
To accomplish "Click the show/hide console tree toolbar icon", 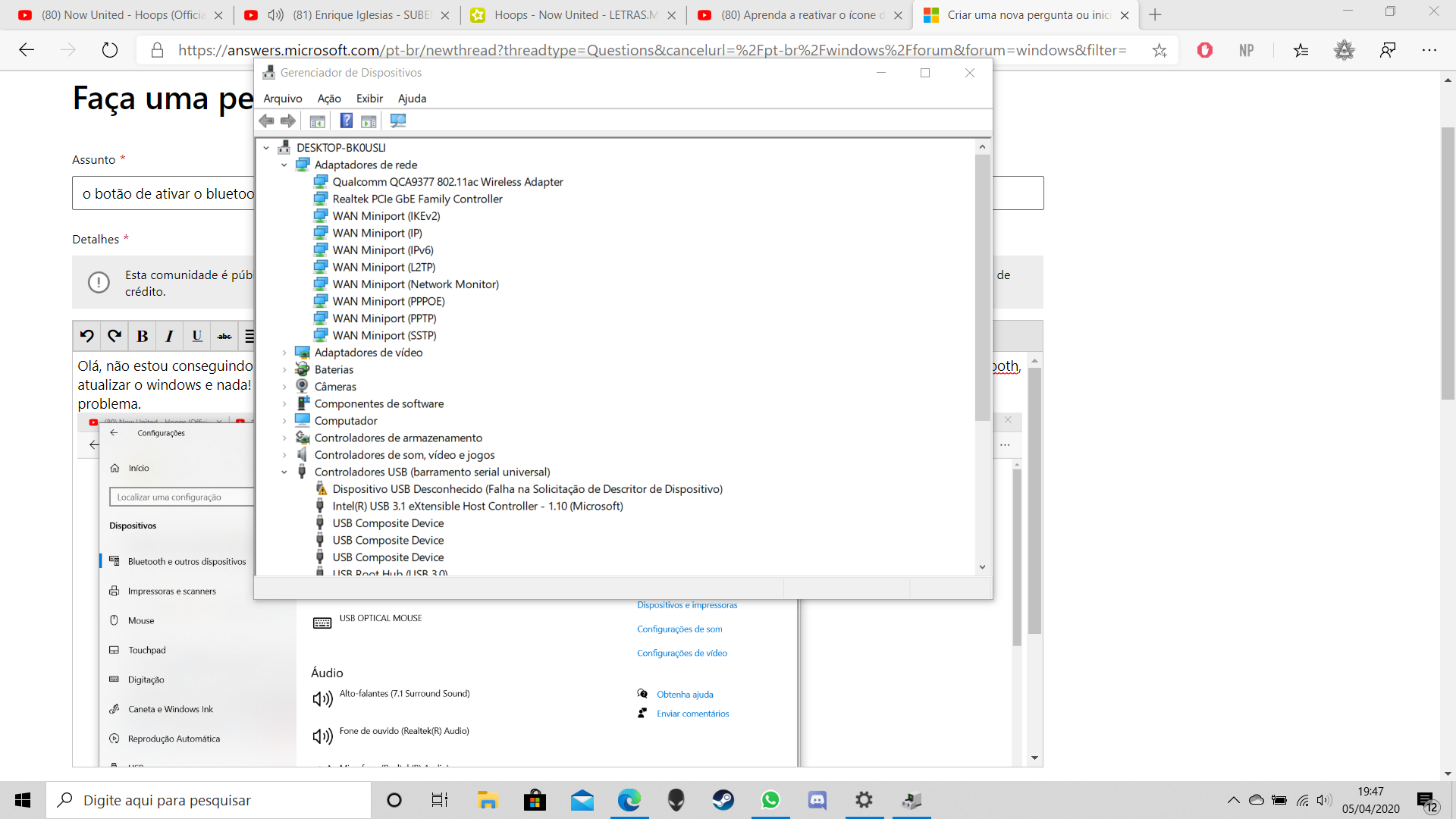I will click(x=317, y=121).
